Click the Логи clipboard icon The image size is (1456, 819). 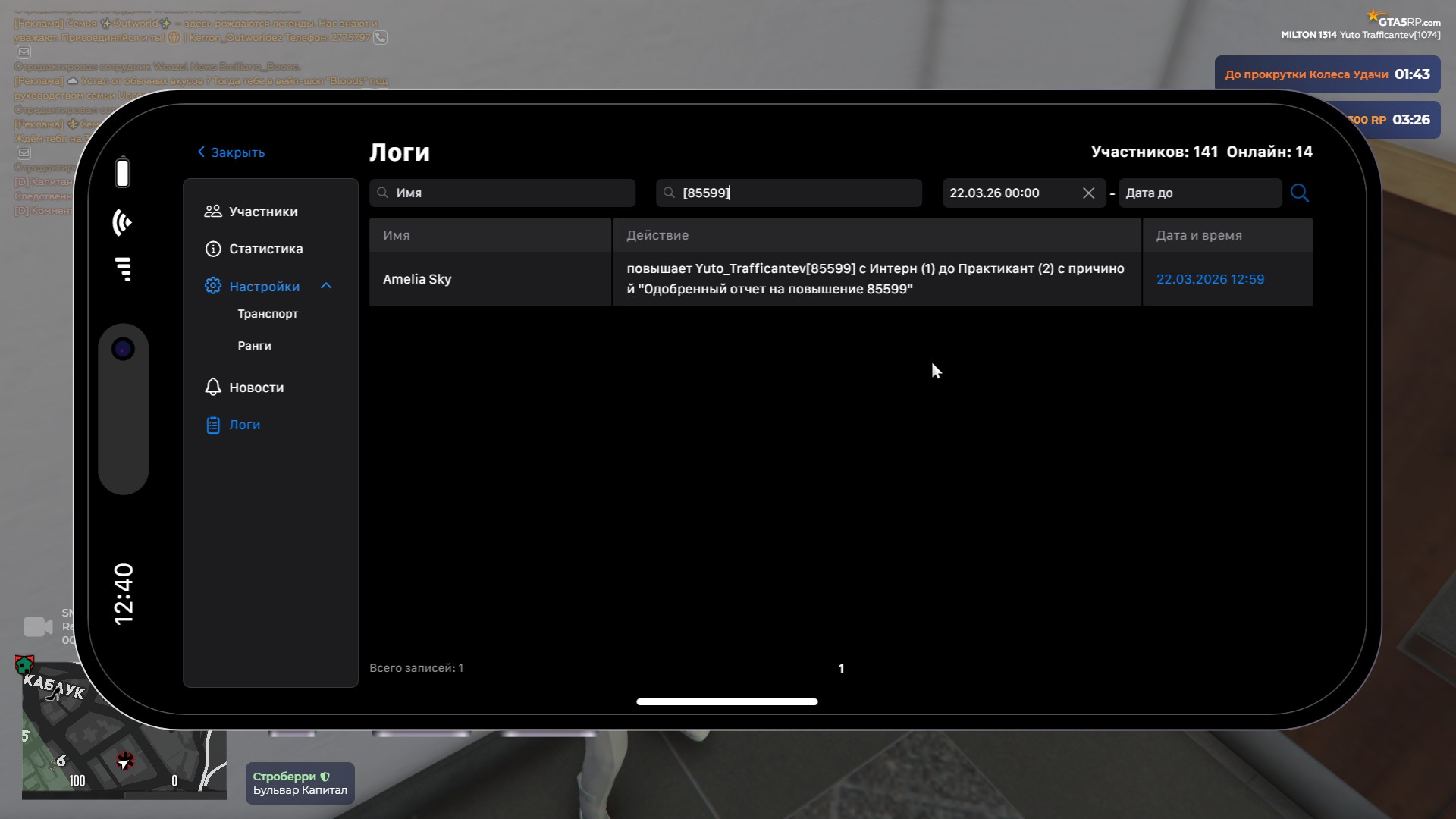coord(213,425)
